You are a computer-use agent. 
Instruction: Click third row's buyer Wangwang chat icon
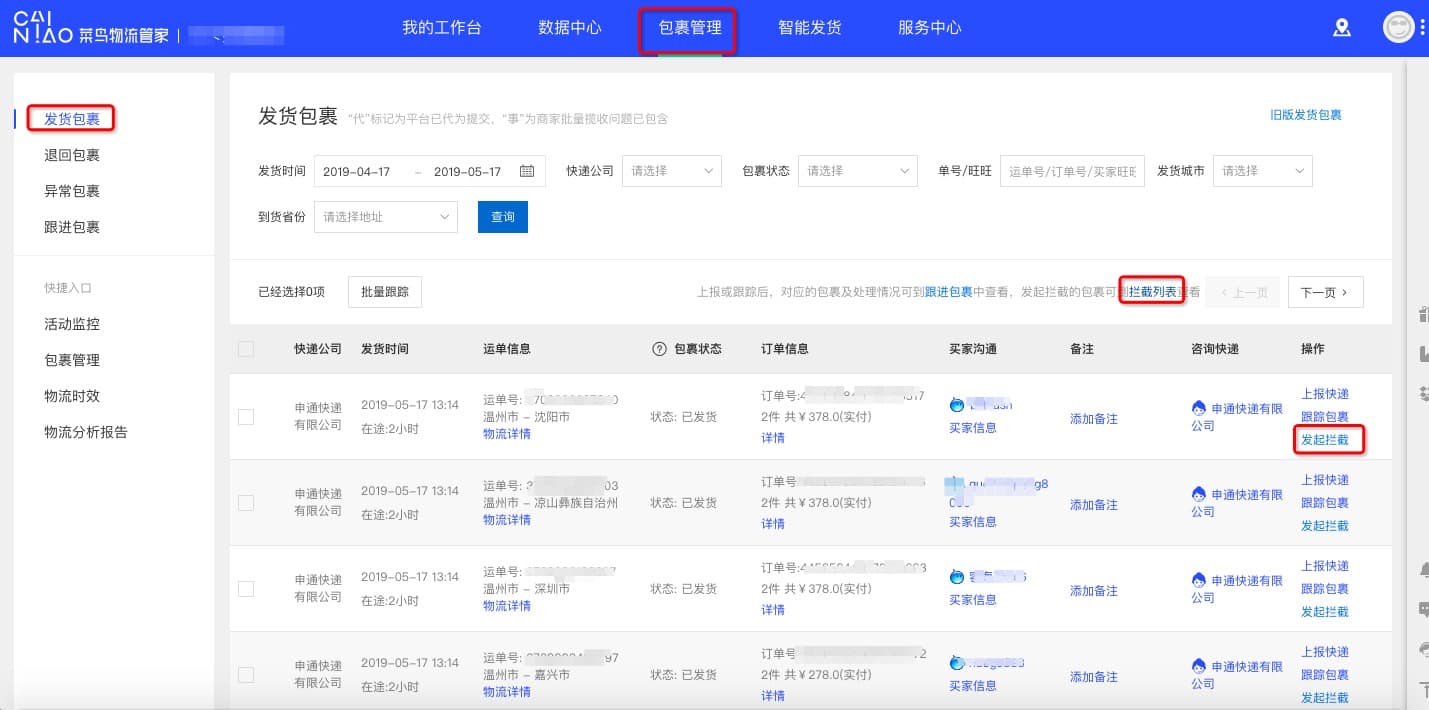tap(957, 577)
